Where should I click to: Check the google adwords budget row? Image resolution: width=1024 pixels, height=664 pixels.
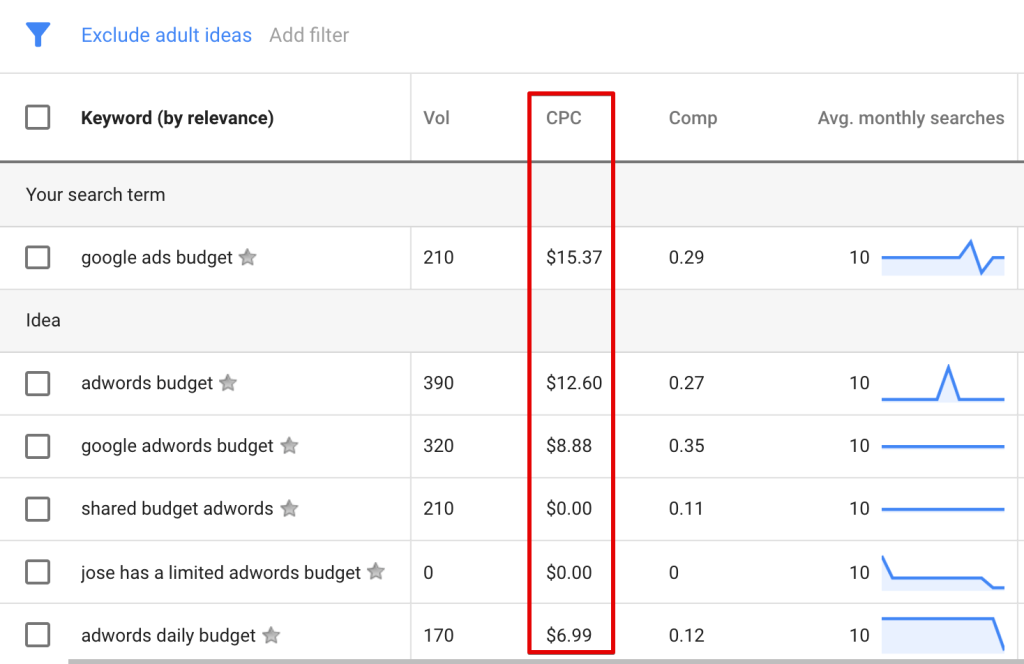coord(38,447)
